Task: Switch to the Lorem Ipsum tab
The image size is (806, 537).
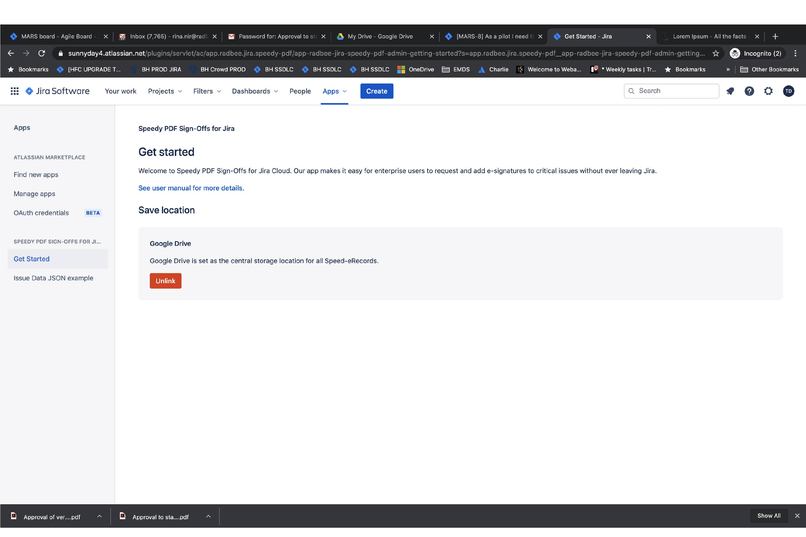Action: [708, 36]
